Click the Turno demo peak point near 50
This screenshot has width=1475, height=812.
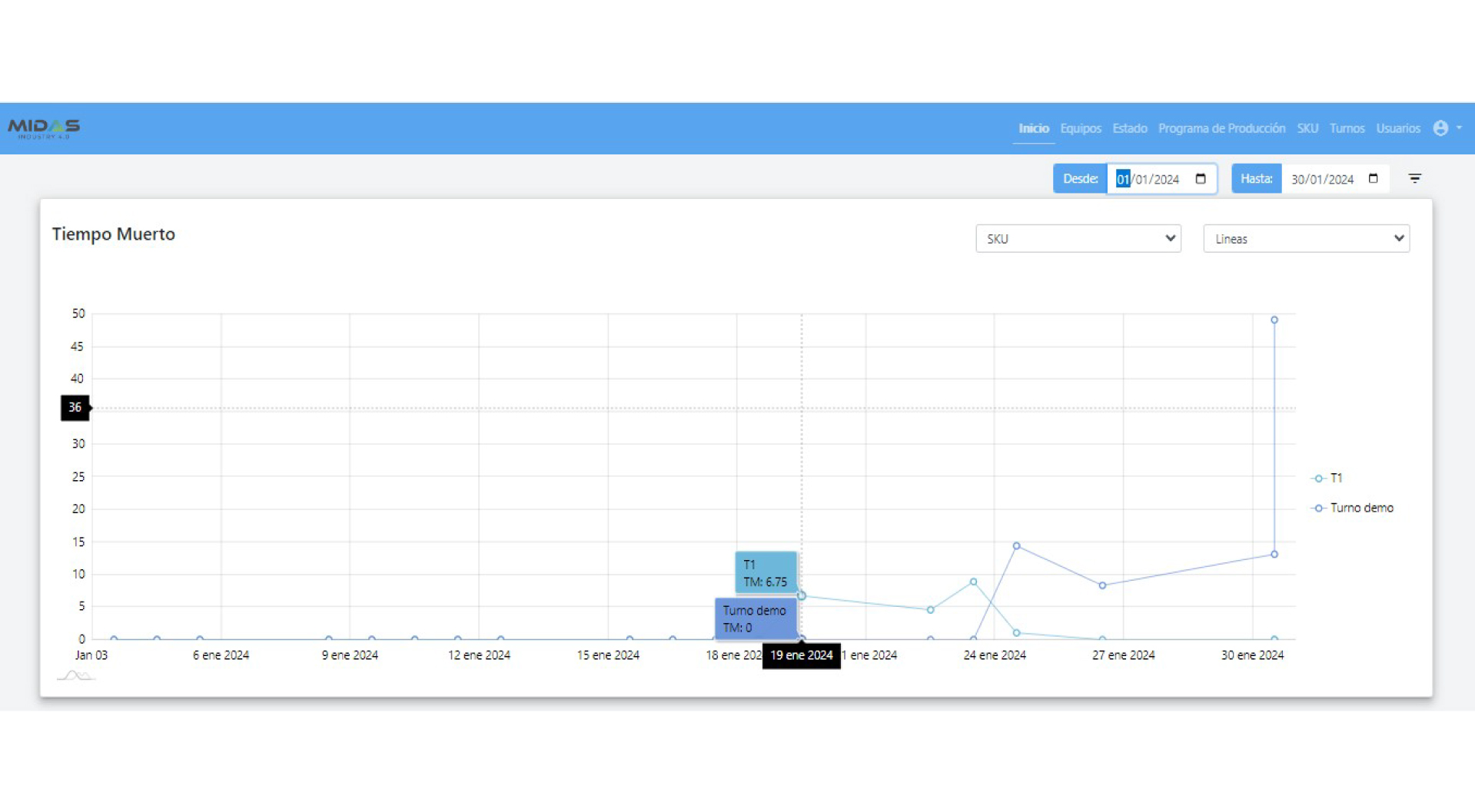(x=1274, y=320)
